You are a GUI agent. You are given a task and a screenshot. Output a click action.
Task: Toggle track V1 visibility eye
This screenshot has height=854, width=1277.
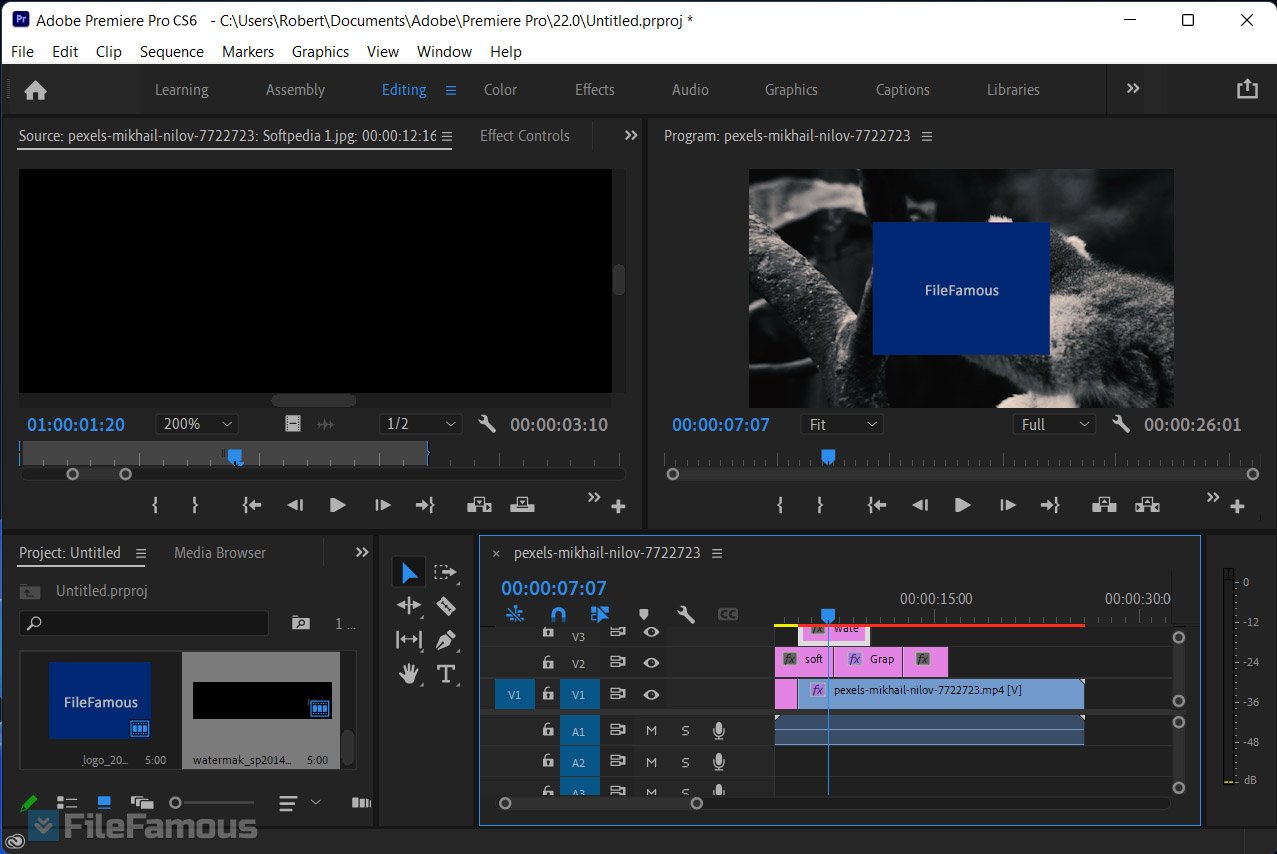click(x=651, y=694)
